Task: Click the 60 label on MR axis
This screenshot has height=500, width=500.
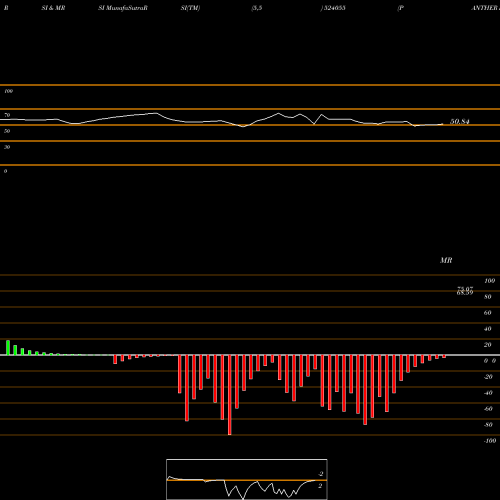Action: tap(488, 313)
